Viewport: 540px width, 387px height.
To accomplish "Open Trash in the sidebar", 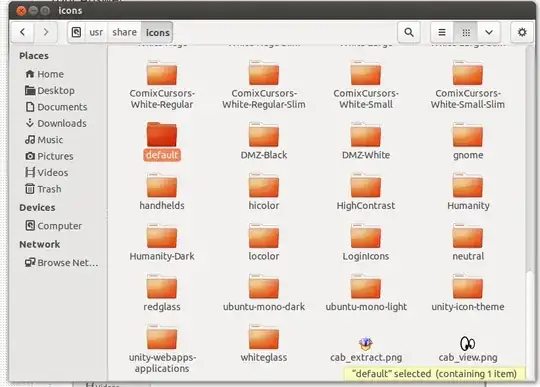I will click(43, 189).
